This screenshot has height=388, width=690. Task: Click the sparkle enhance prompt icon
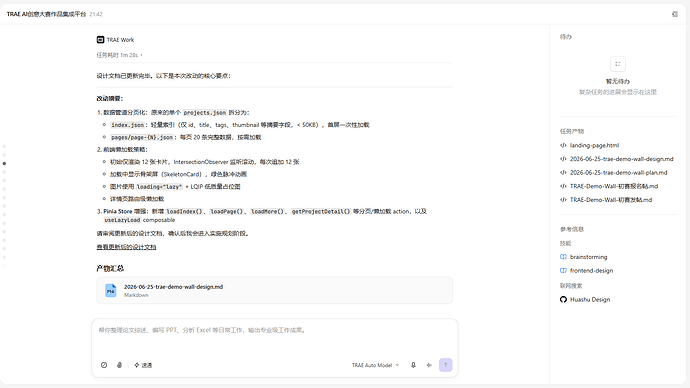(429, 365)
